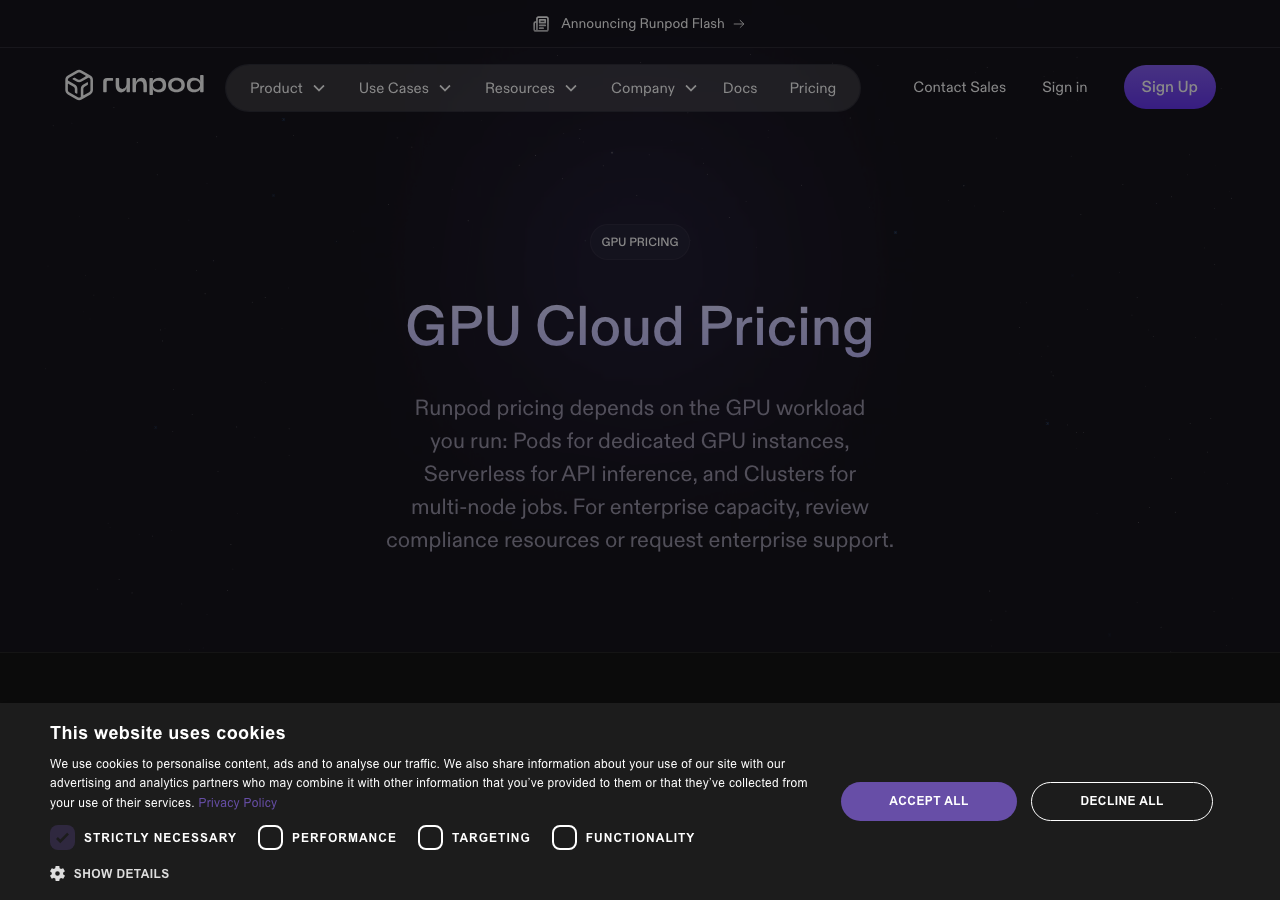Expand the Resources chevron
1280x900 pixels.
click(571, 88)
